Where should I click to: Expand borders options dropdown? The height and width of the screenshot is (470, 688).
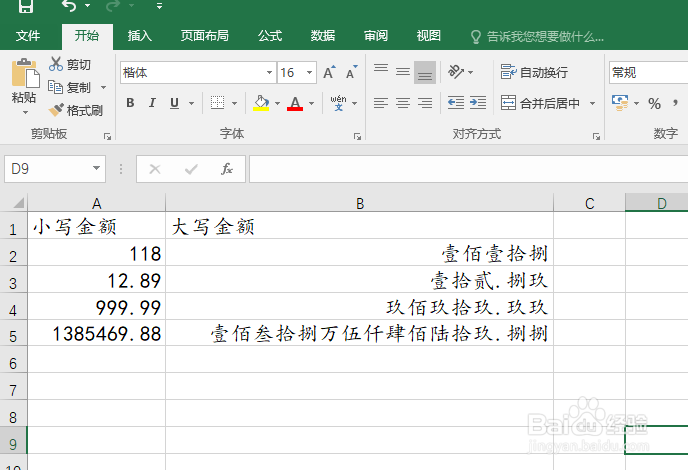pyautogui.click(x=234, y=103)
